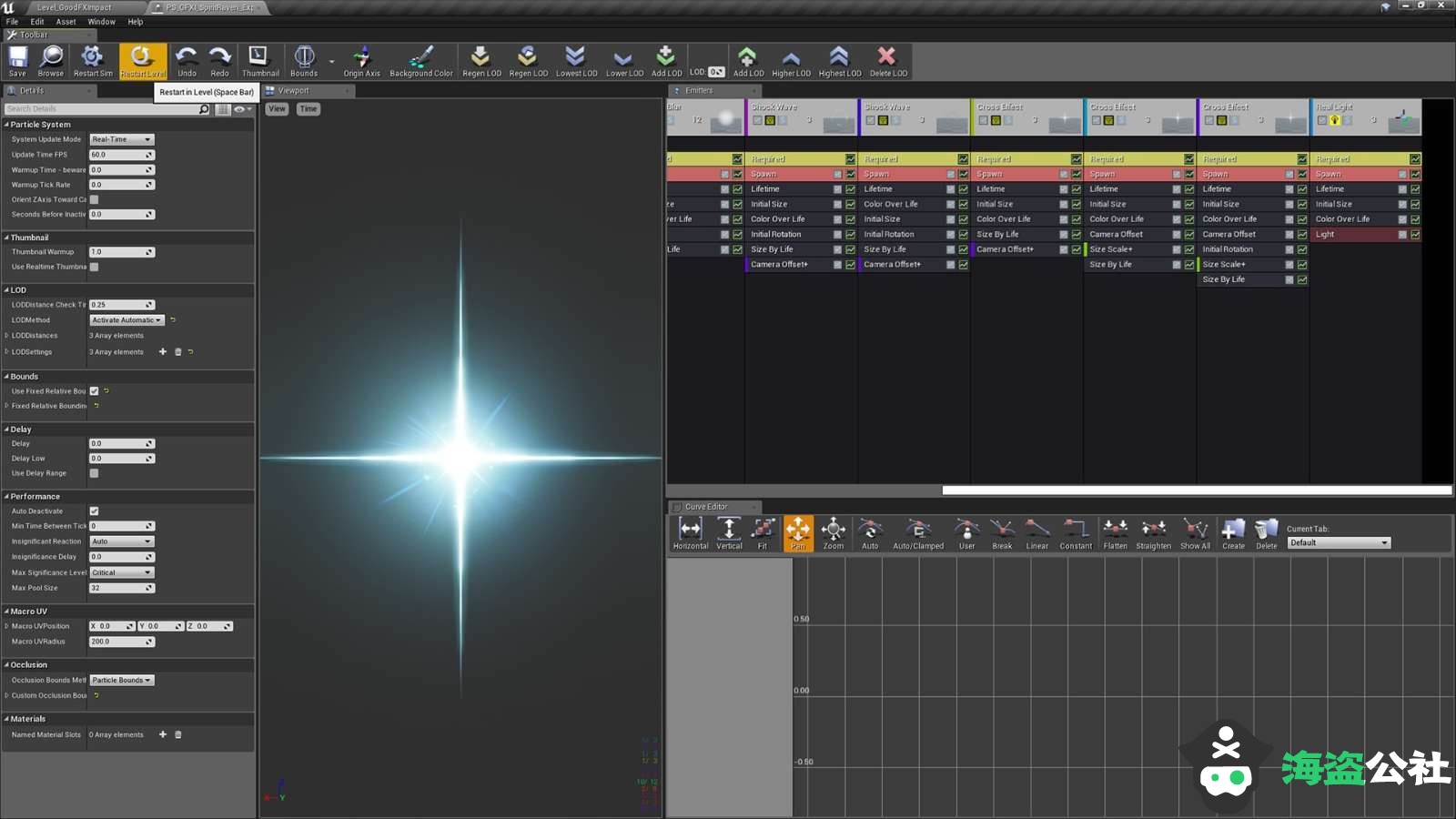The height and width of the screenshot is (819, 1456).
Task: Click the Macro UVRadius value field
Action: click(121, 642)
